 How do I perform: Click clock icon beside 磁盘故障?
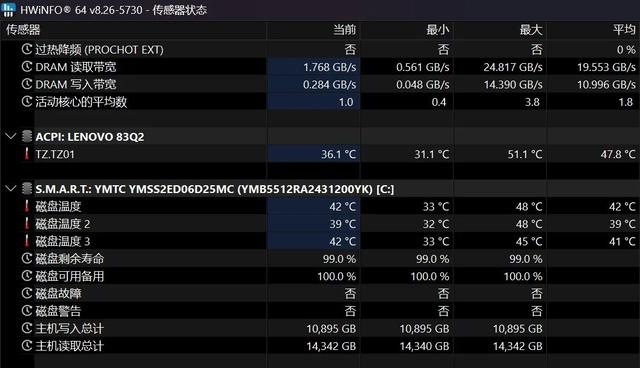click(x=27, y=293)
